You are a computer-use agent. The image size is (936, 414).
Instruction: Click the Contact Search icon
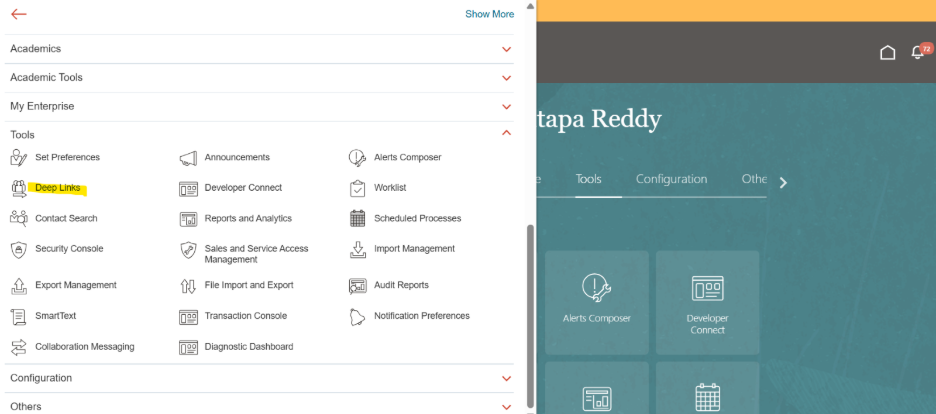click(x=19, y=218)
